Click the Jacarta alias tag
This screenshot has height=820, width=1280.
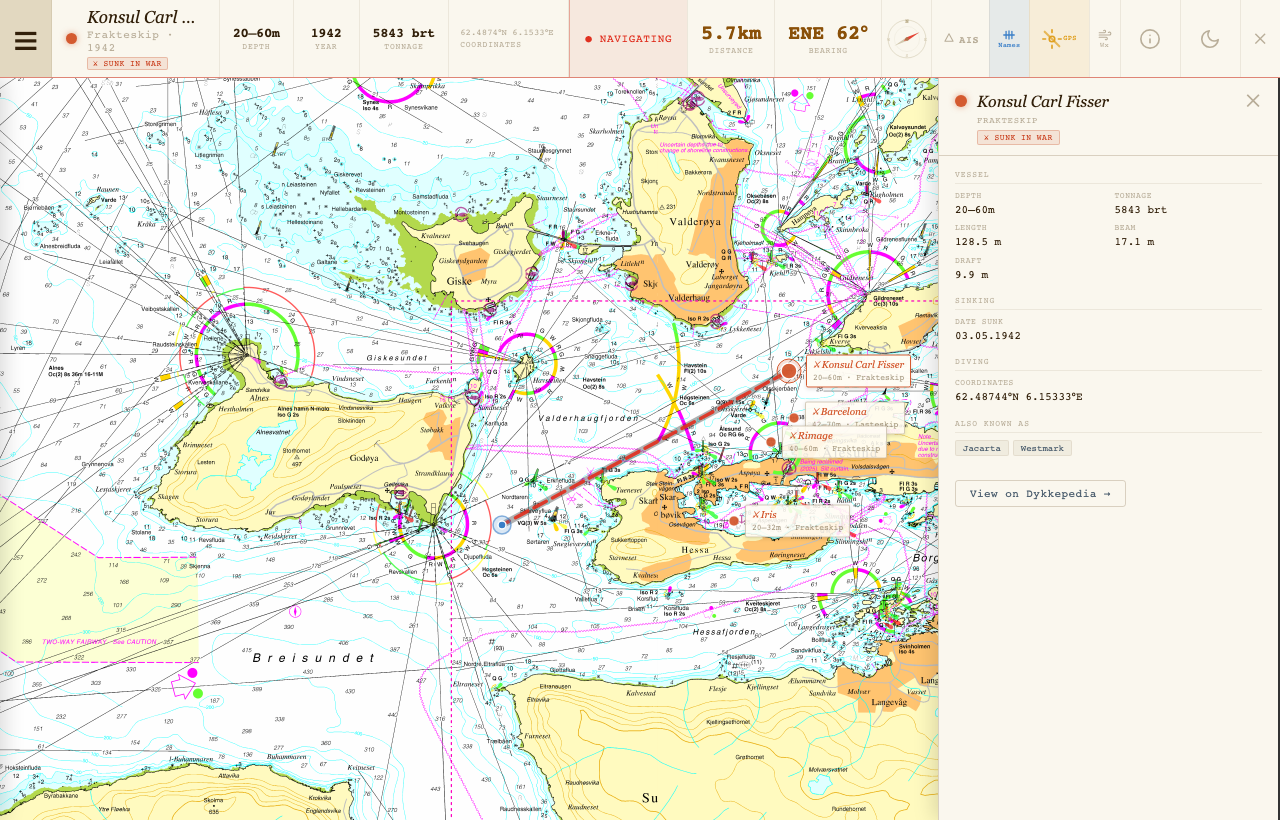pos(982,448)
